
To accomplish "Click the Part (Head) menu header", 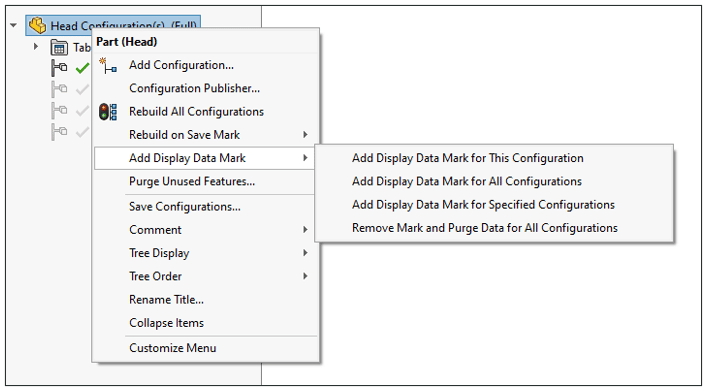I will [x=126, y=42].
